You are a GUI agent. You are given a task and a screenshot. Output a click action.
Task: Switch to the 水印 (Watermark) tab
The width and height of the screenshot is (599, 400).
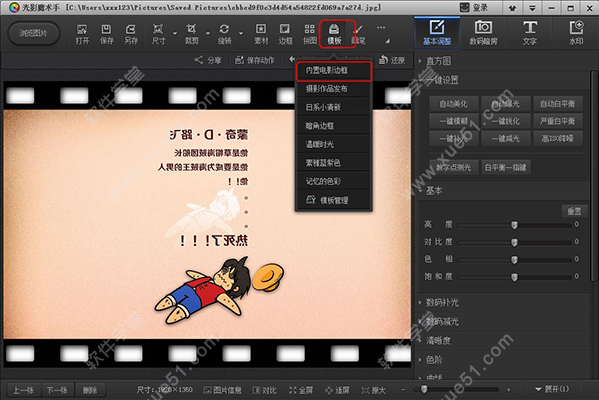[x=576, y=32]
